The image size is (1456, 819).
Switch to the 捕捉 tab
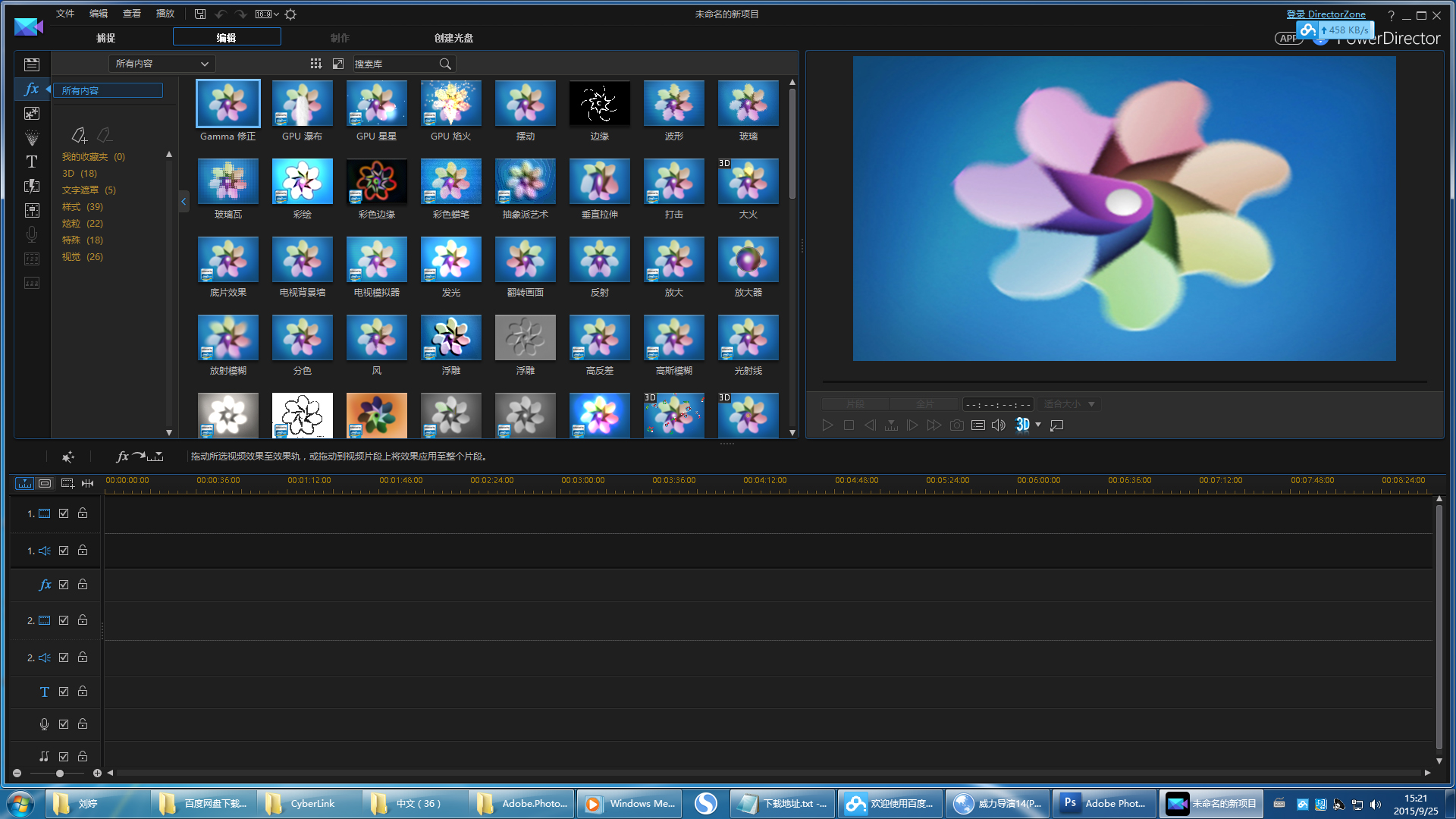coord(105,38)
